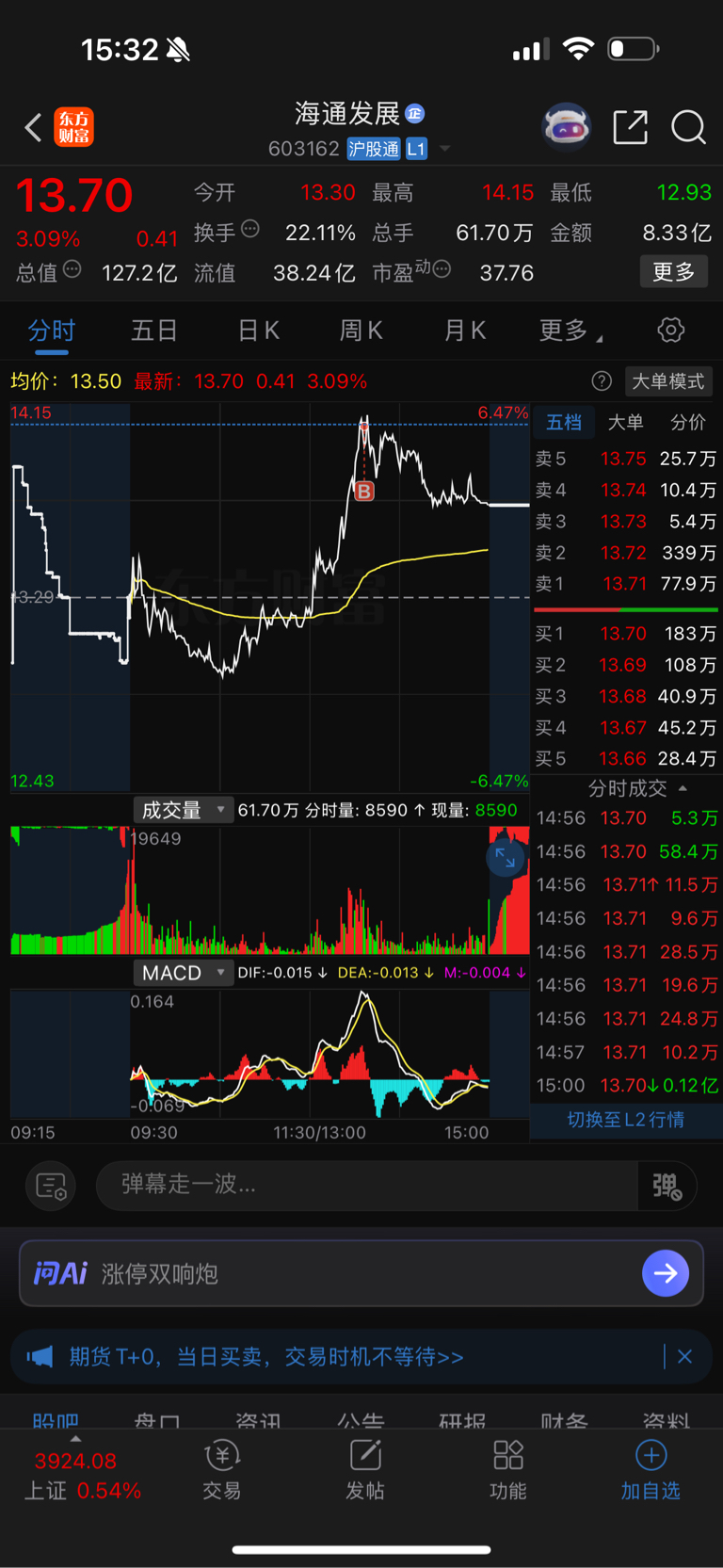Tap the megaphone icon on banner
This screenshot has width=723, height=1568.
[40, 1357]
